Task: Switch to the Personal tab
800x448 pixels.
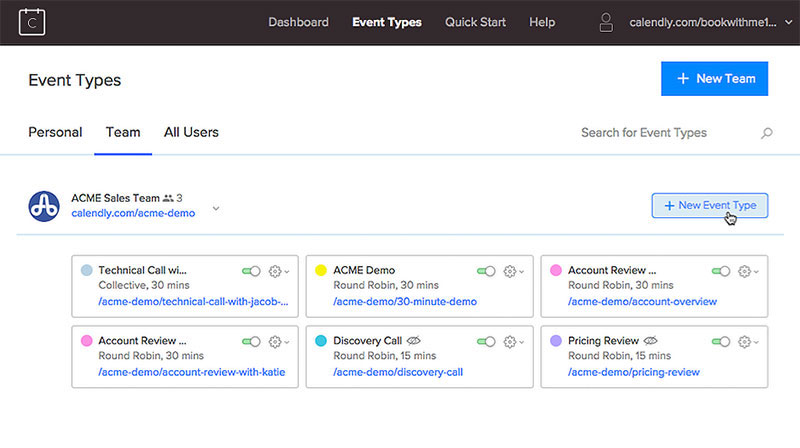Action: [x=55, y=132]
